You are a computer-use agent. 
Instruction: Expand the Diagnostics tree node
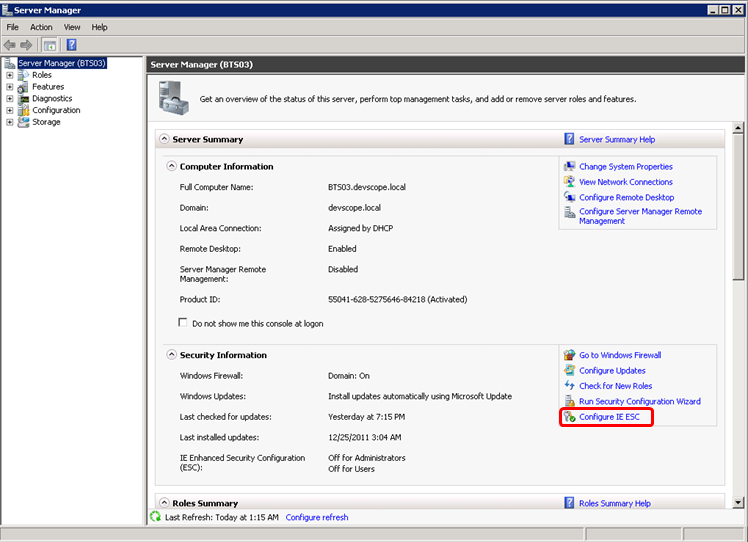[10, 99]
